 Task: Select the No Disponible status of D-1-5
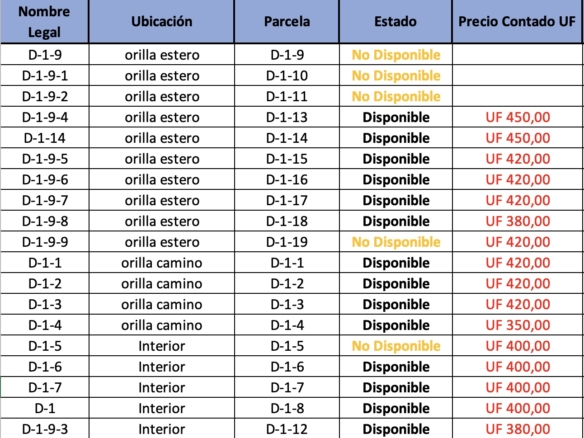395,346
